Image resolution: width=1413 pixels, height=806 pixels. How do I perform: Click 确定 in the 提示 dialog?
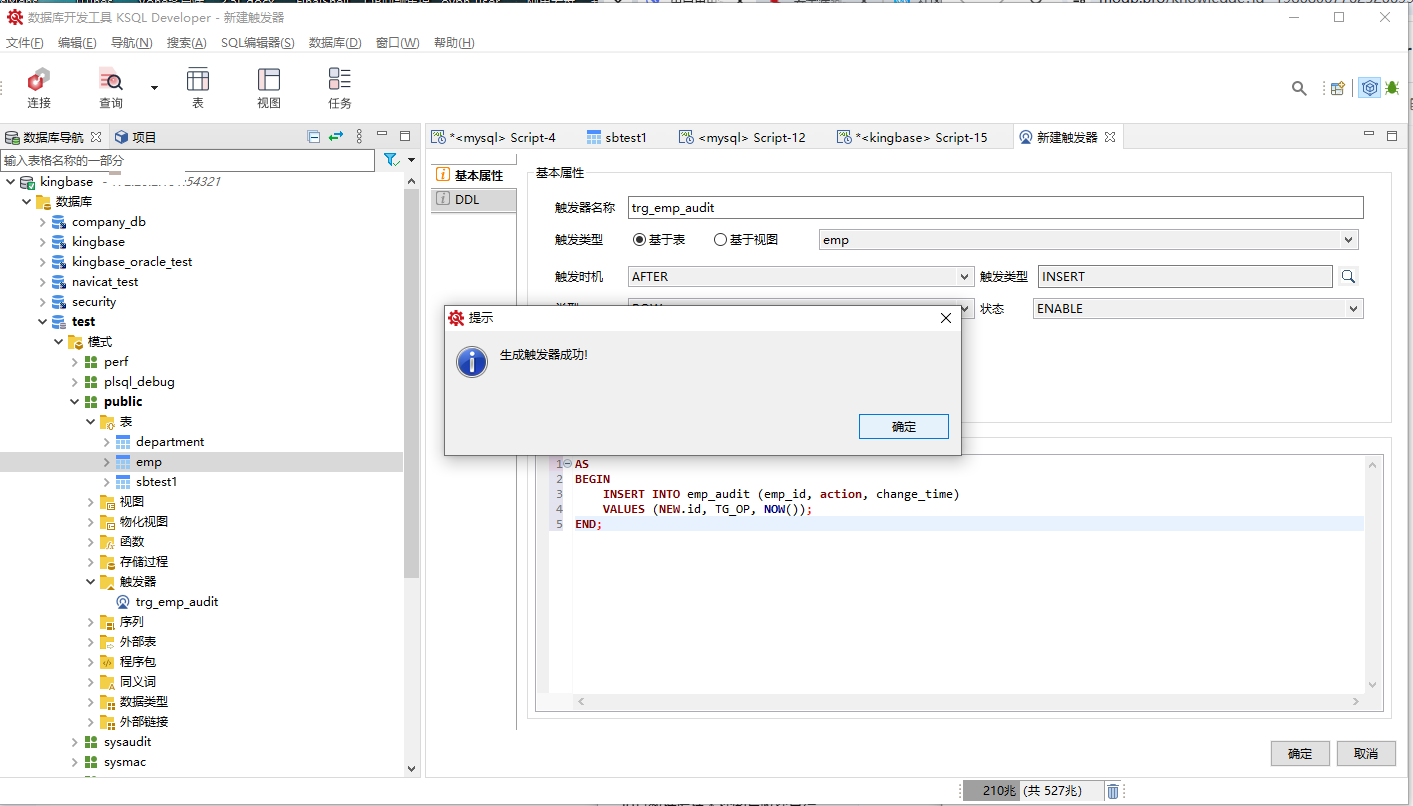pyautogui.click(x=903, y=426)
